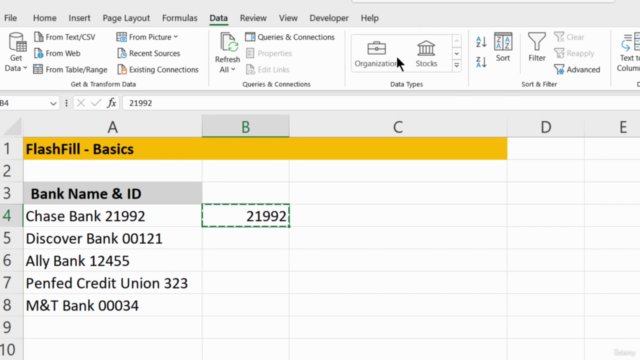Click Reapply filter
Image resolution: width=640 pixels, height=360 pixels.
pyautogui.click(x=574, y=53)
